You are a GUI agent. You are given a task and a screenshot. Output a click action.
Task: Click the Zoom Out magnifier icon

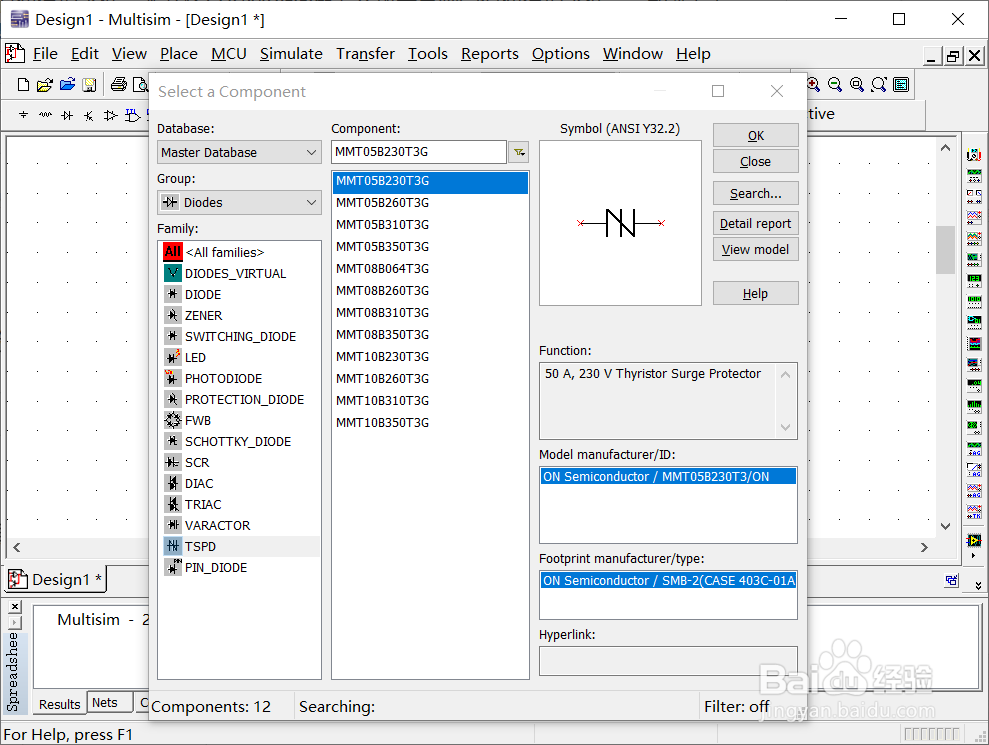click(835, 85)
